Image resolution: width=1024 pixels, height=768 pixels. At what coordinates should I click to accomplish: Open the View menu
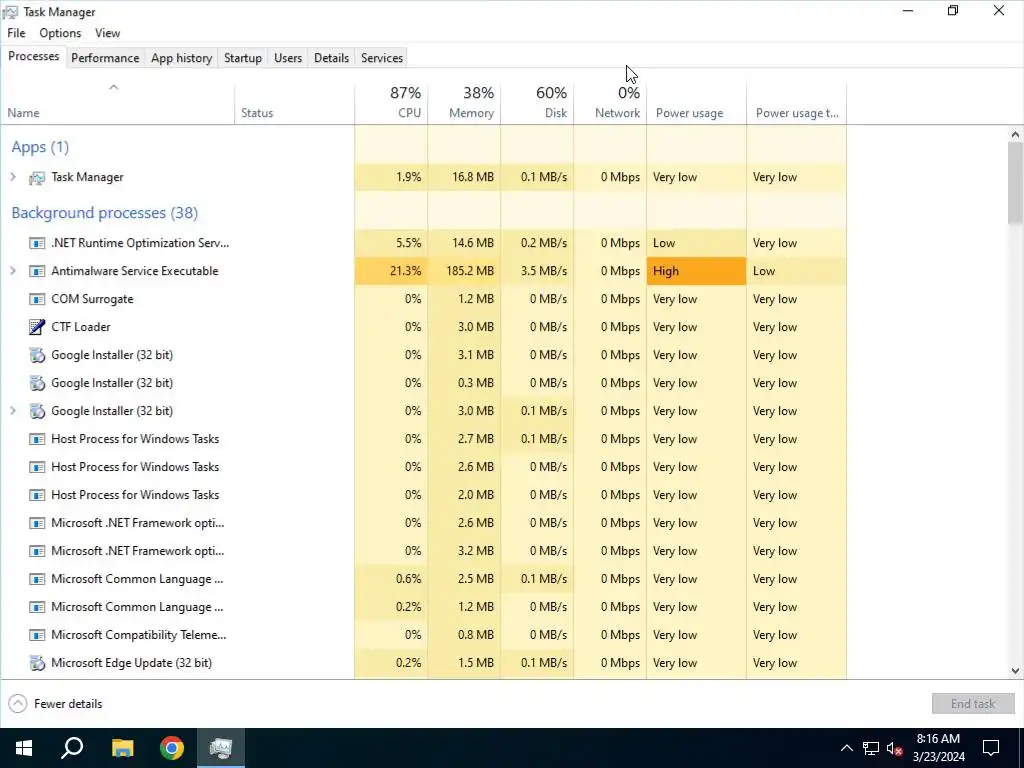107,33
